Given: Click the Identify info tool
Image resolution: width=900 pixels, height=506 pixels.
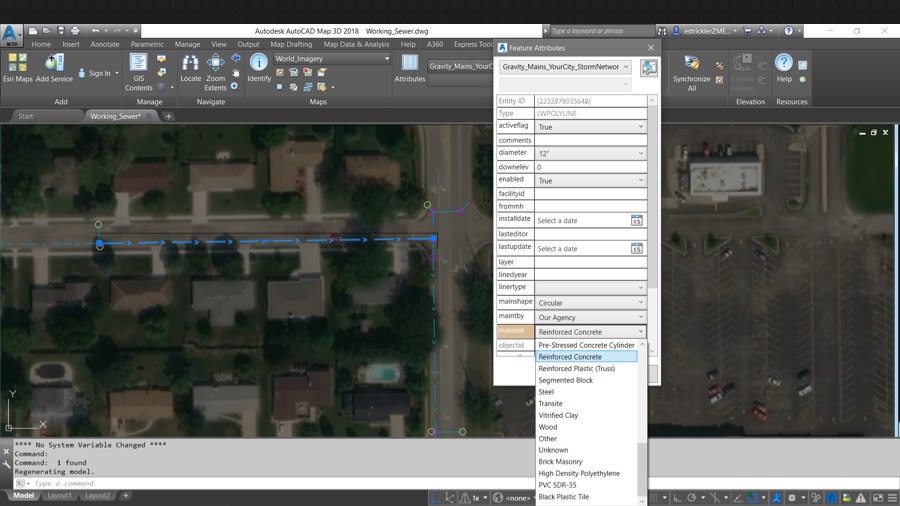Looking at the screenshot, I should (259, 68).
